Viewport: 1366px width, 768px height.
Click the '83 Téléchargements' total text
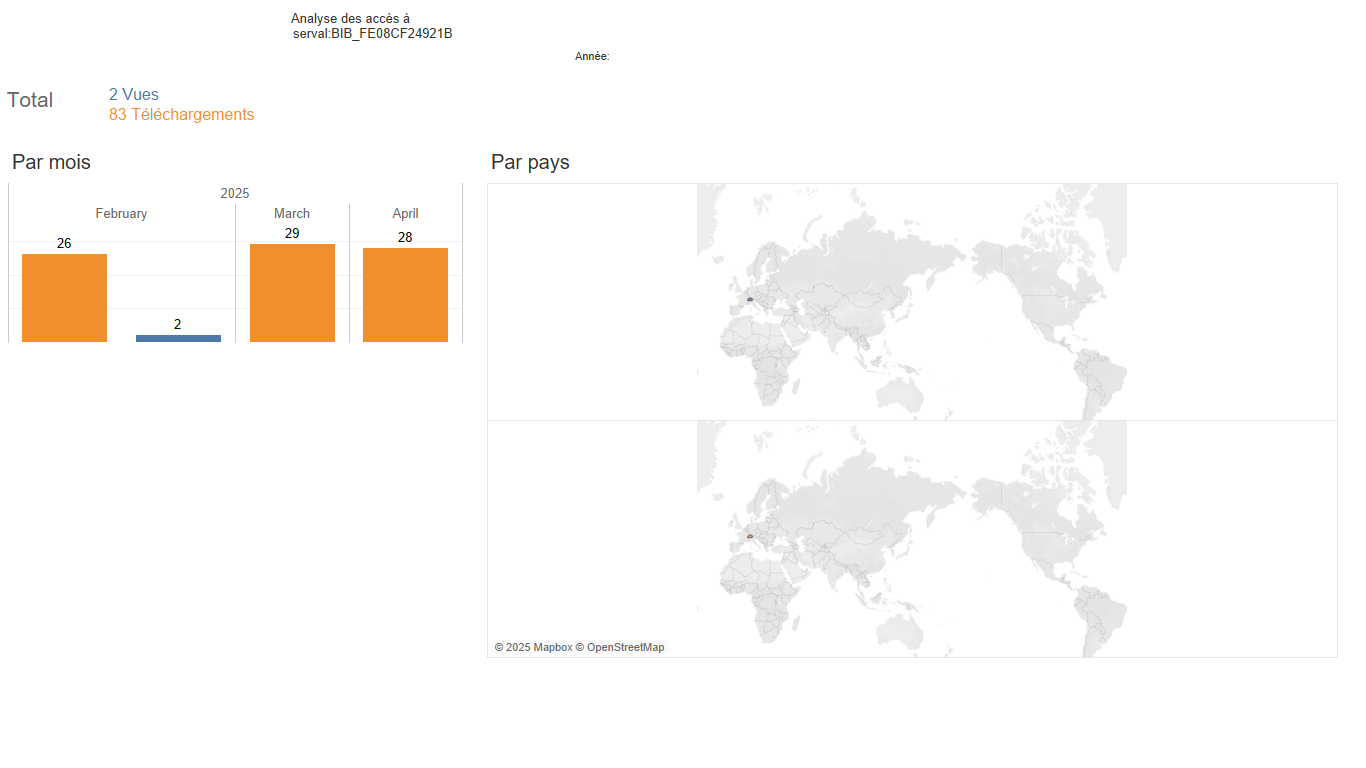coord(182,115)
